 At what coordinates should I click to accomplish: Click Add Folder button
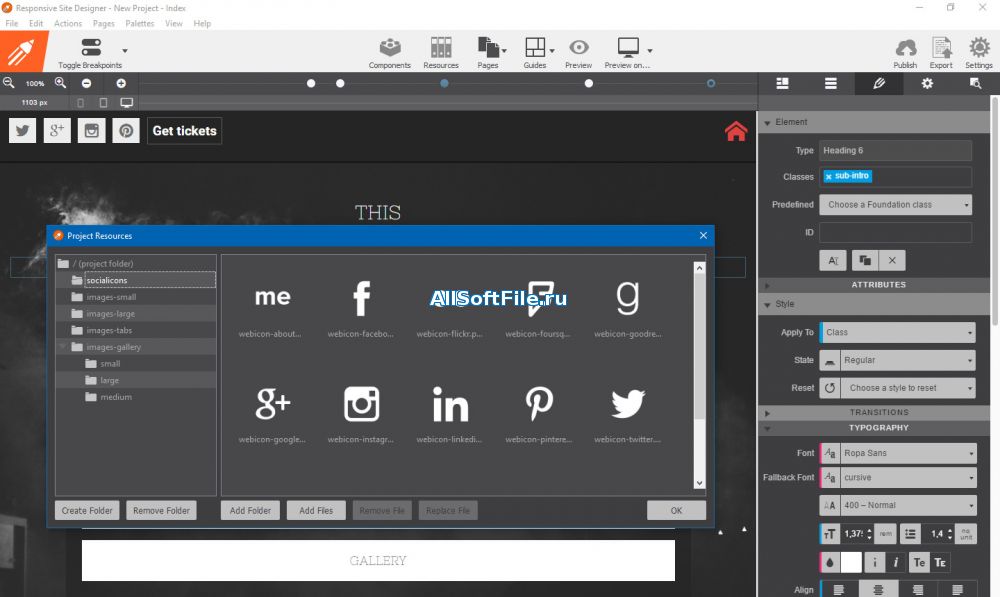click(250, 510)
